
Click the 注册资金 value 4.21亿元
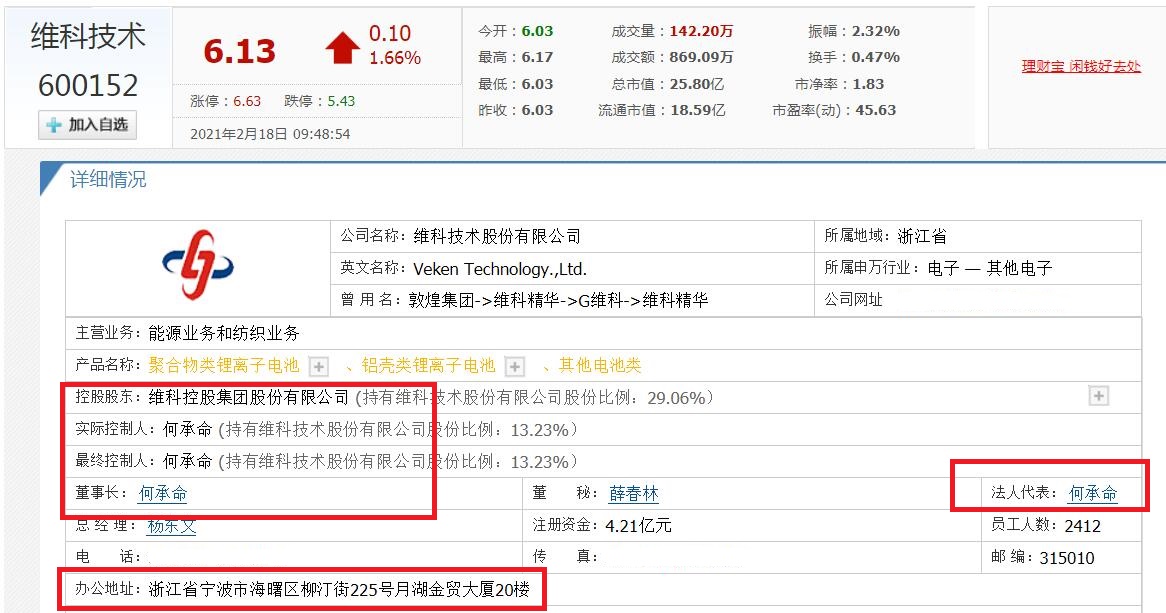point(639,526)
